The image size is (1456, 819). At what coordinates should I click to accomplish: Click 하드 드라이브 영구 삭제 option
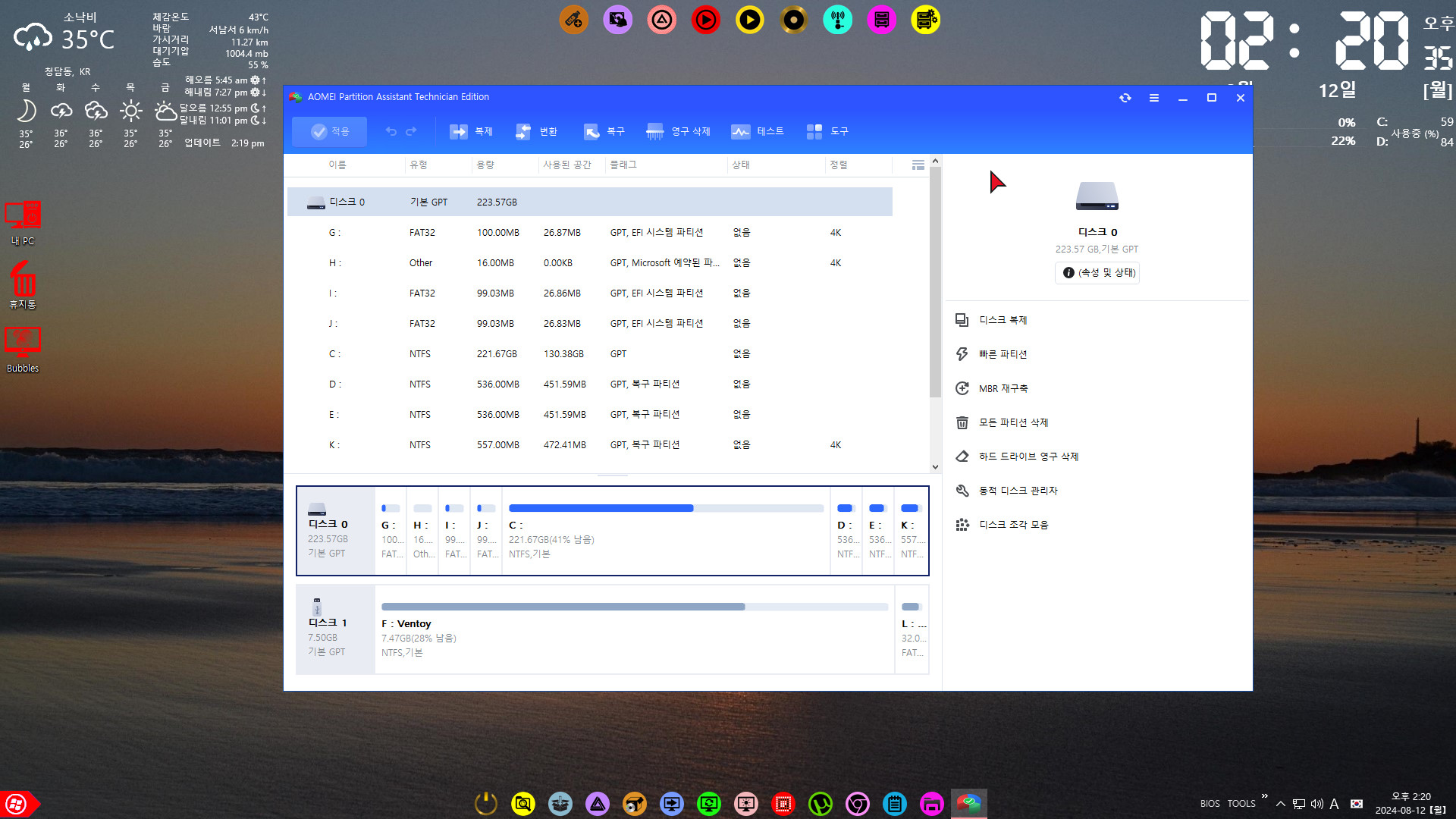coord(1017,457)
